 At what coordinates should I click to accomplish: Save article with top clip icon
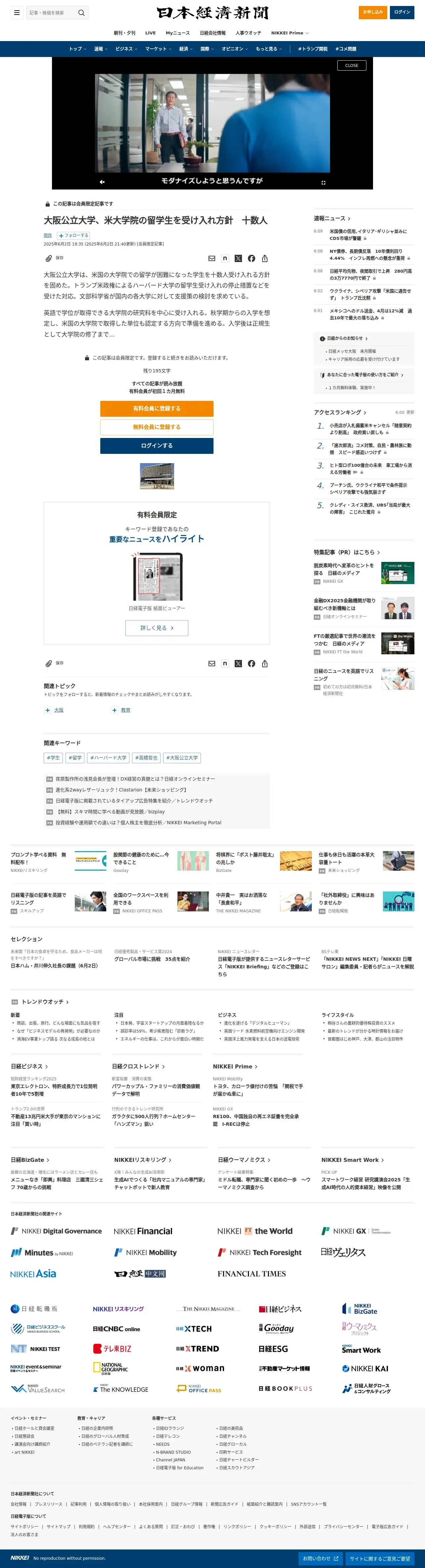49,258
